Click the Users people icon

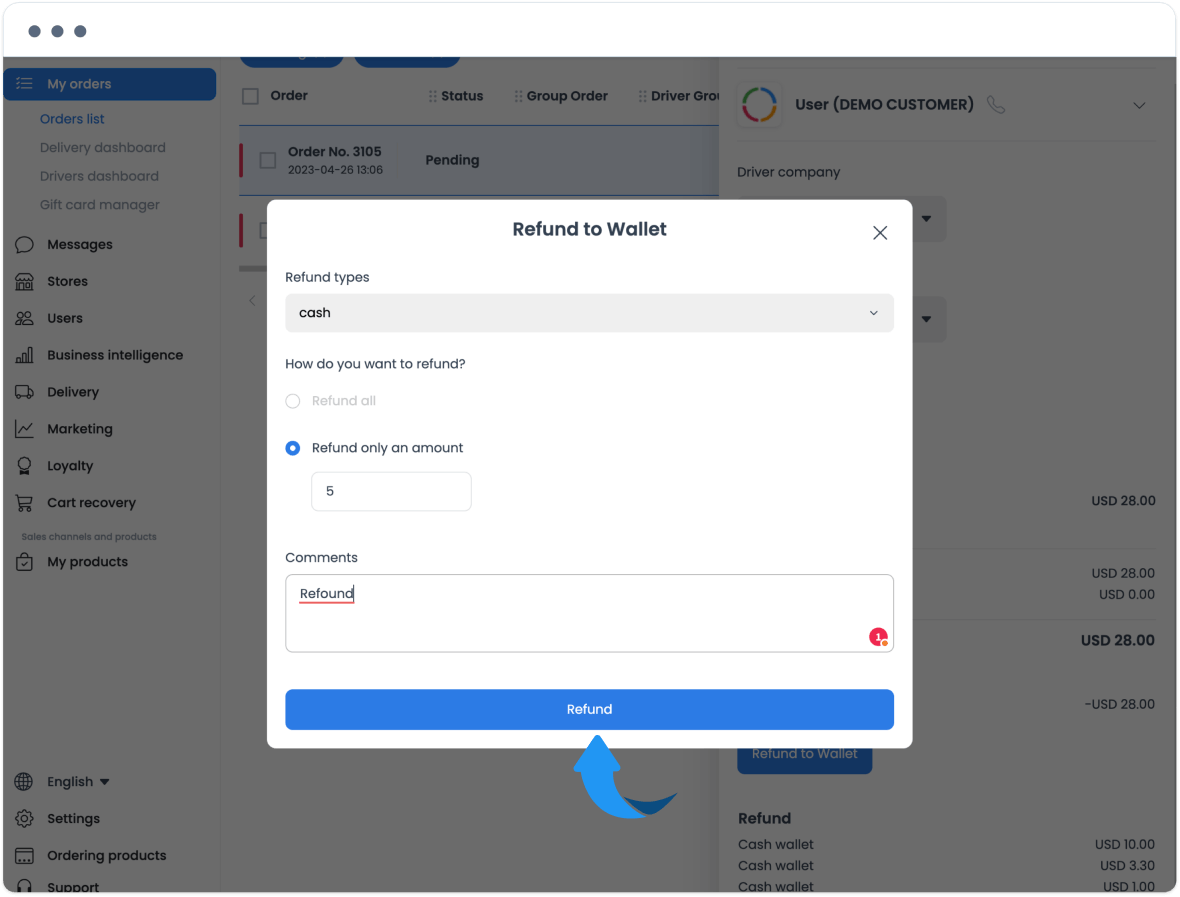24,318
